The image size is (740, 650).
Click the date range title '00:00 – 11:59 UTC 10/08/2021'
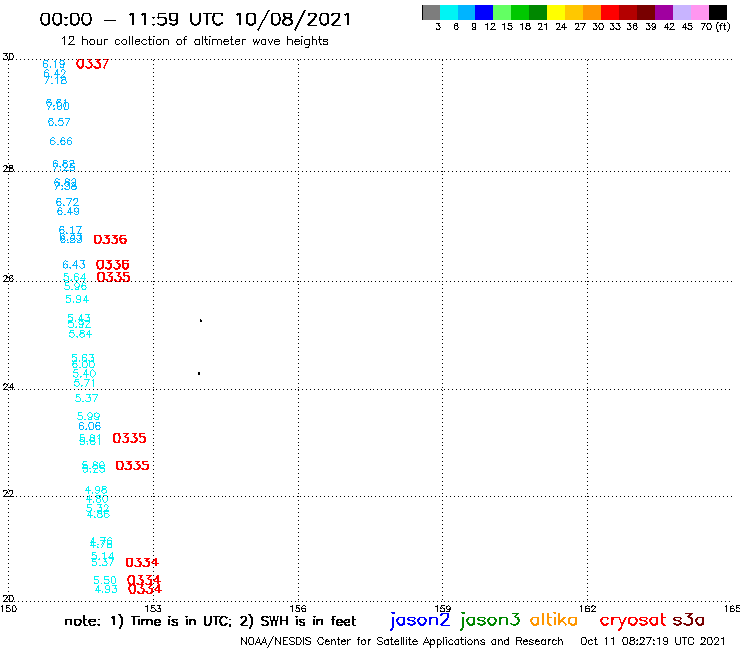[195, 19]
